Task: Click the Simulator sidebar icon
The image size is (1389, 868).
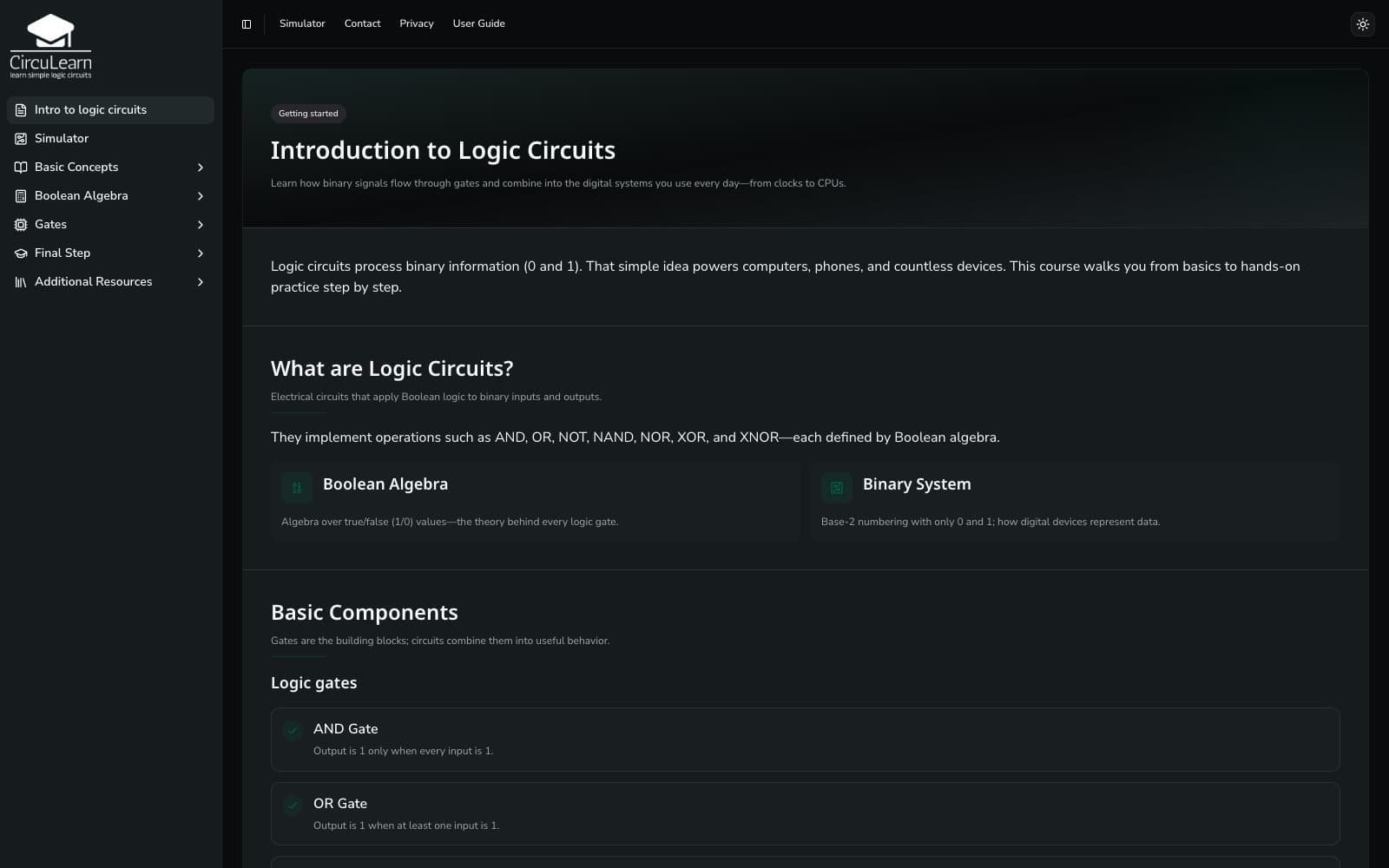Action: click(21, 139)
